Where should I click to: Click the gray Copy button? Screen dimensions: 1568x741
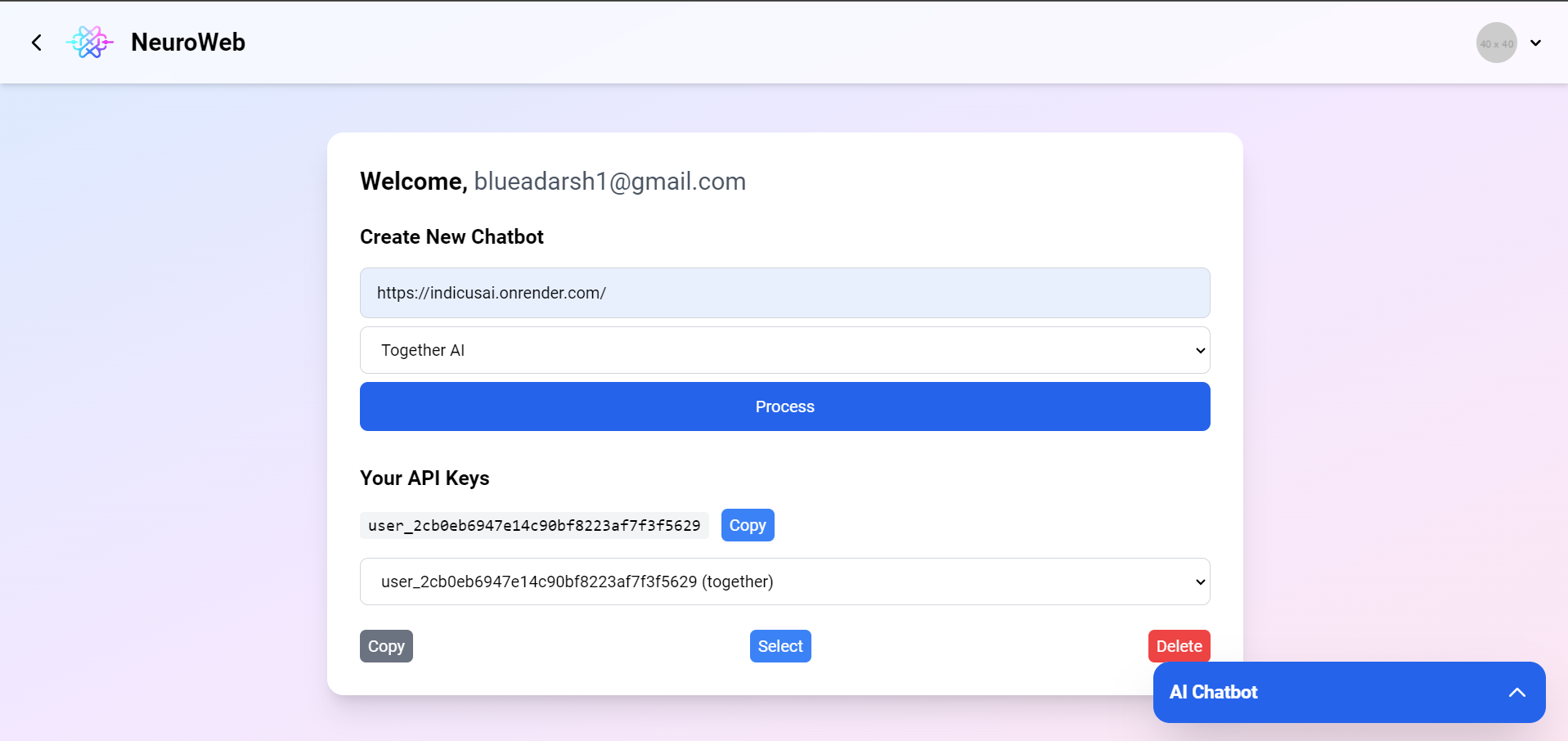point(386,646)
